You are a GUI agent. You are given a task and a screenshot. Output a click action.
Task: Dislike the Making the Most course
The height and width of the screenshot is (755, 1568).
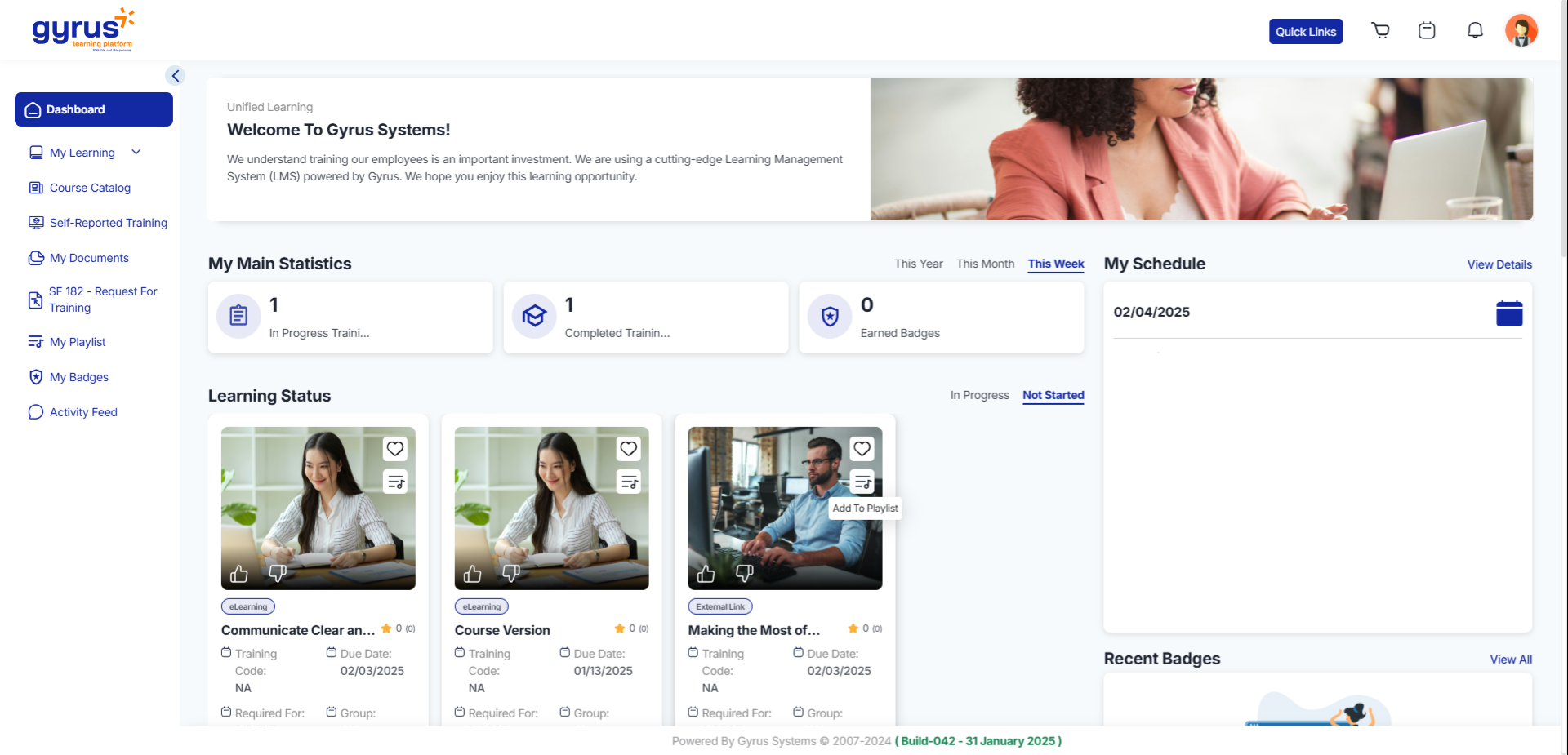tap(745, 574)
